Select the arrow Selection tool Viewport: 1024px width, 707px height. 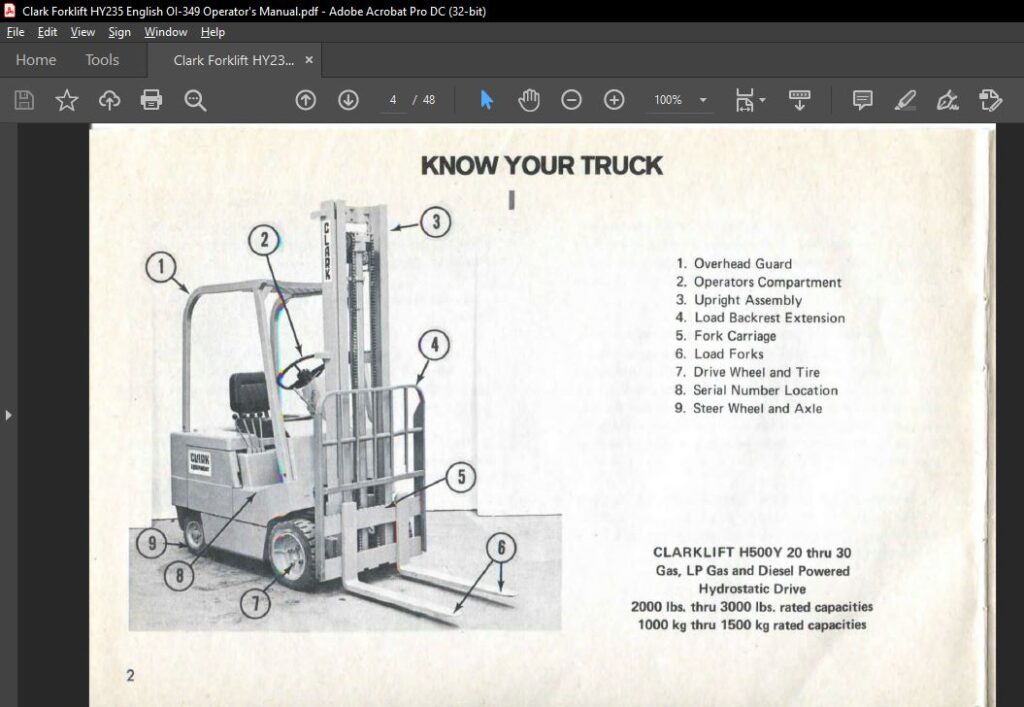point(487,100)
